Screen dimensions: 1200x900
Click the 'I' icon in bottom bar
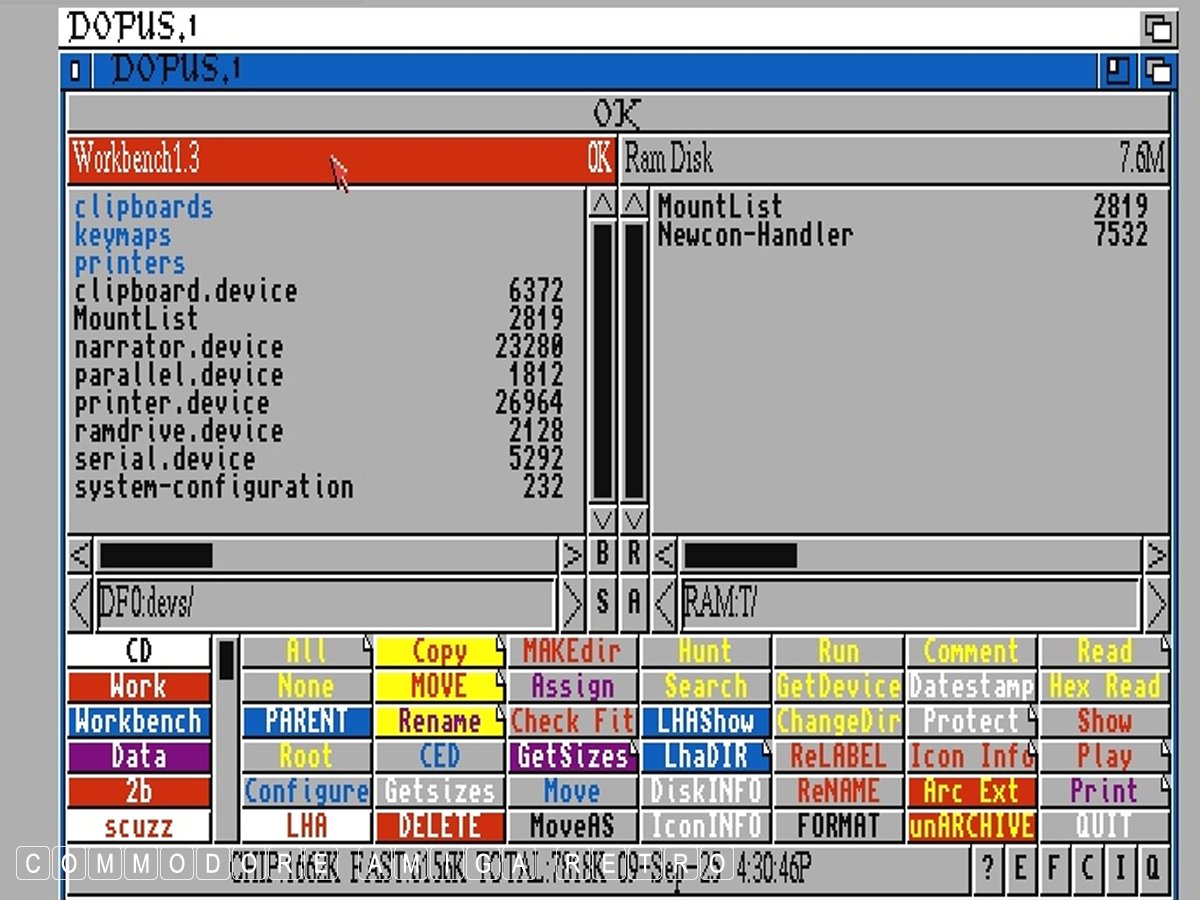tap(1119, 867)
